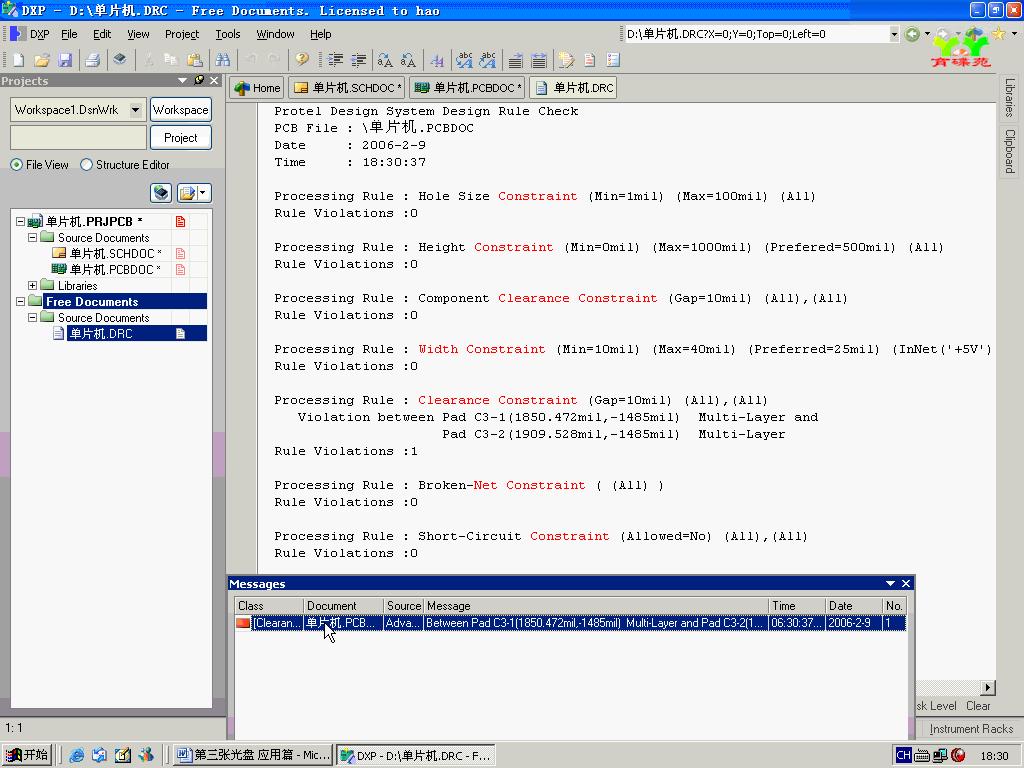Click the CH language indicator in tray
Image resolution: width=1024 pixels, height=768 pixels.
[903, 755]
